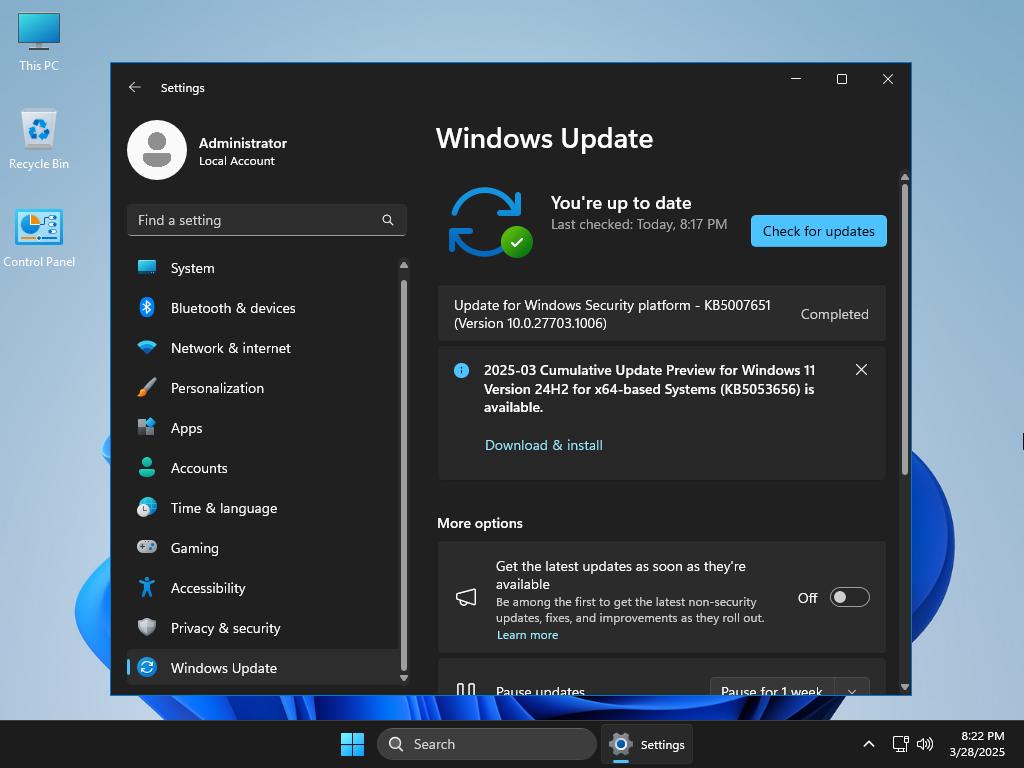Open the Learn more link
The height and width of the screenshot is (768, 1024).
click(527, 635)
